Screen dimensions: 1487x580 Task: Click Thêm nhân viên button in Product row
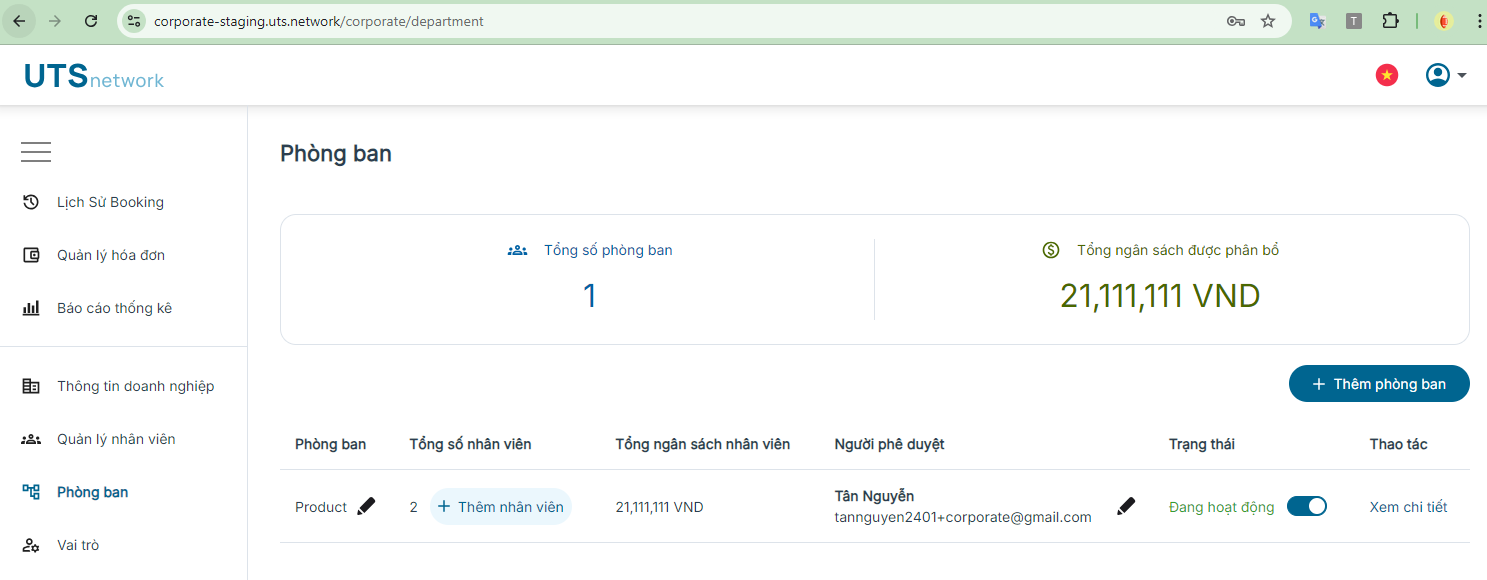[500, 507]
